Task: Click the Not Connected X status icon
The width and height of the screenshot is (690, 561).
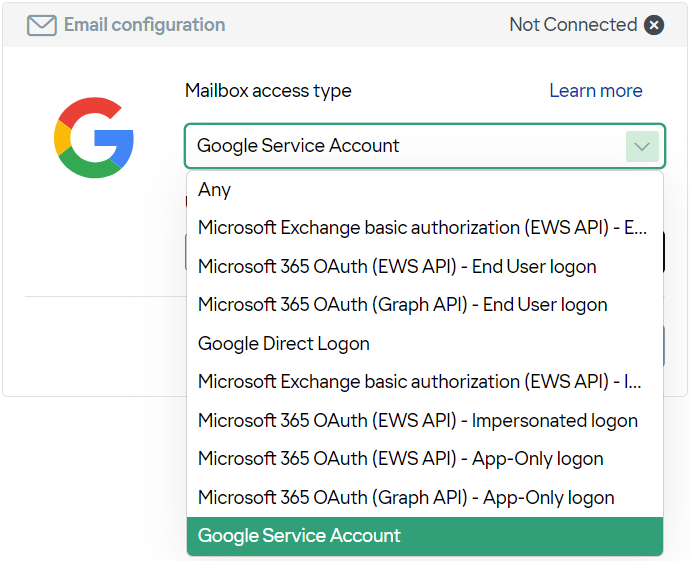Action: [654, 25]
